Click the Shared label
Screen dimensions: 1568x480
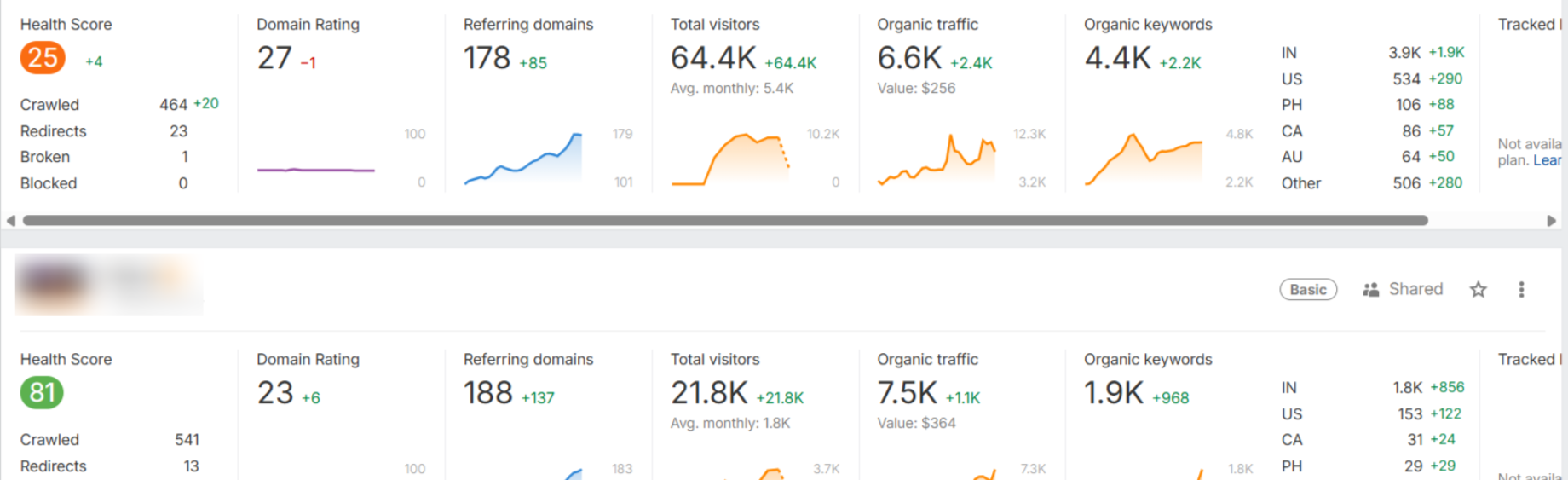point(1415,289)
